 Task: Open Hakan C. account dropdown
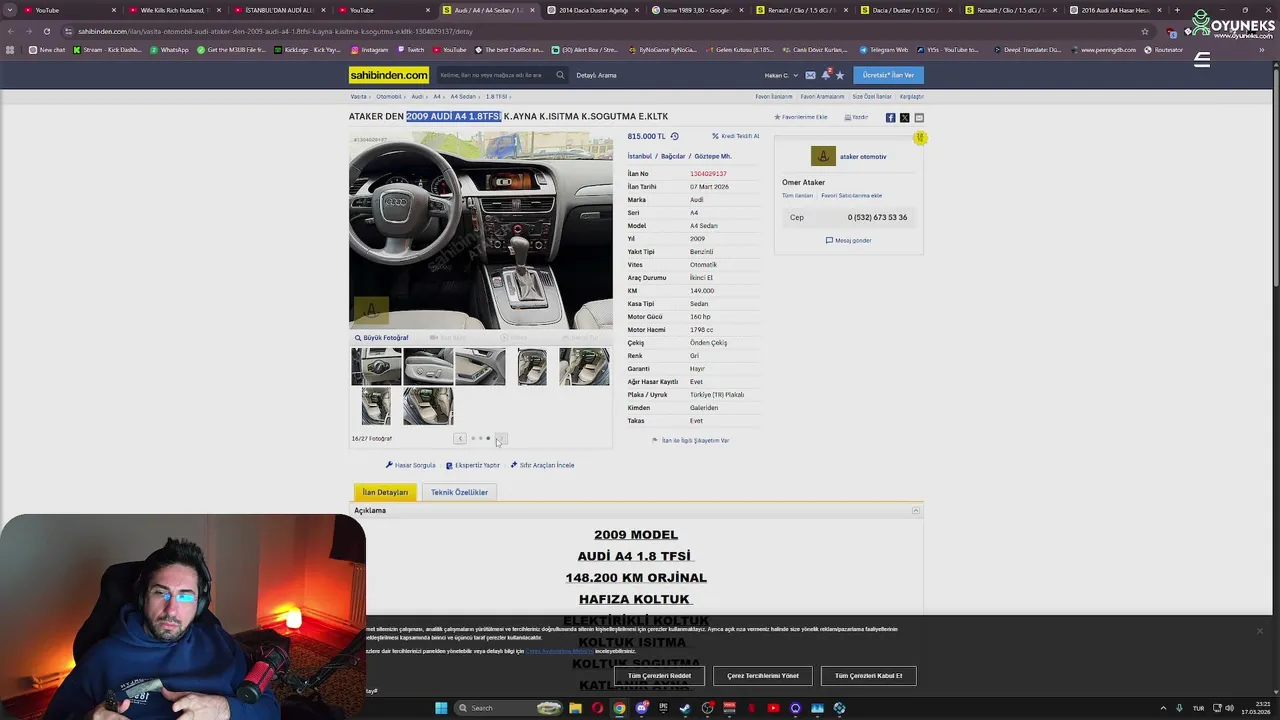(781, 75)
